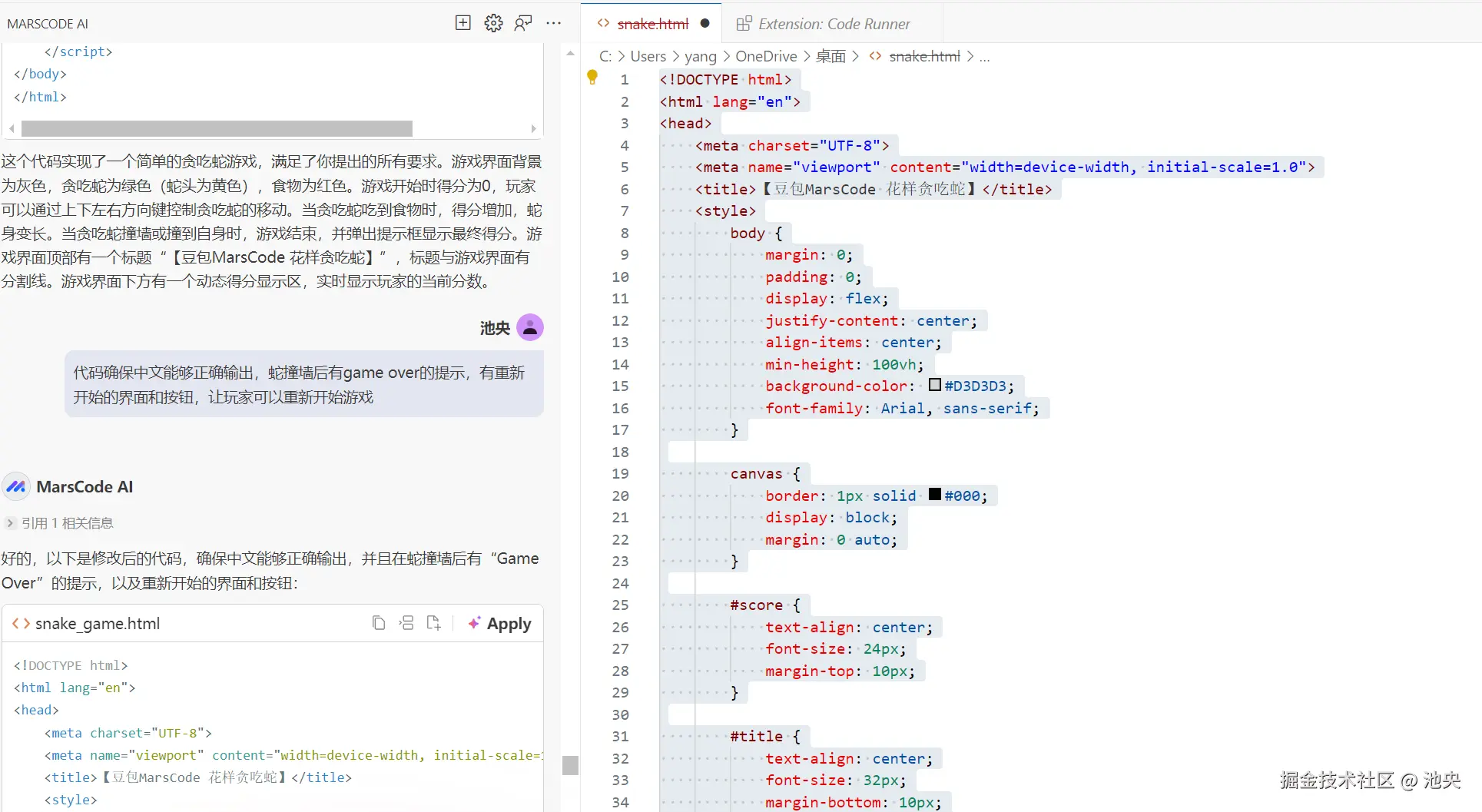Click the 'canvas {' selector line

pyautogui.click(x=765, y=473)
